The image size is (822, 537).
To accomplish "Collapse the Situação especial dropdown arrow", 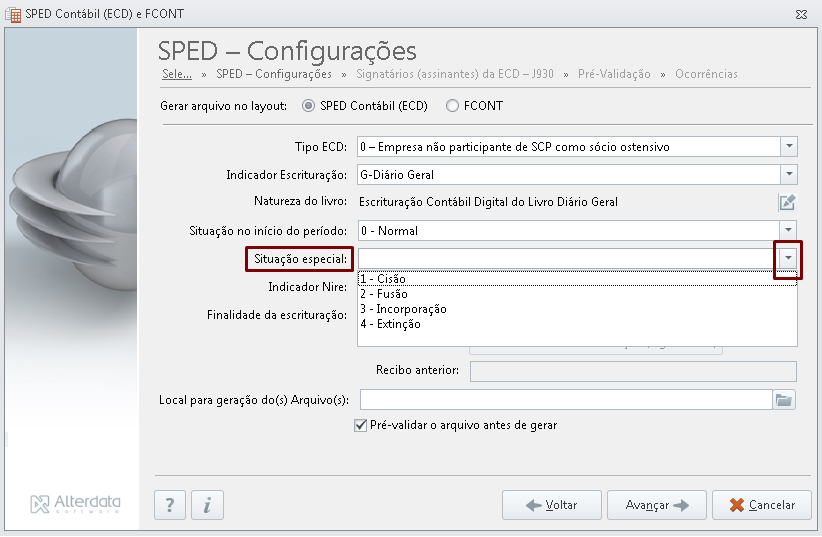I will [788, 258].
